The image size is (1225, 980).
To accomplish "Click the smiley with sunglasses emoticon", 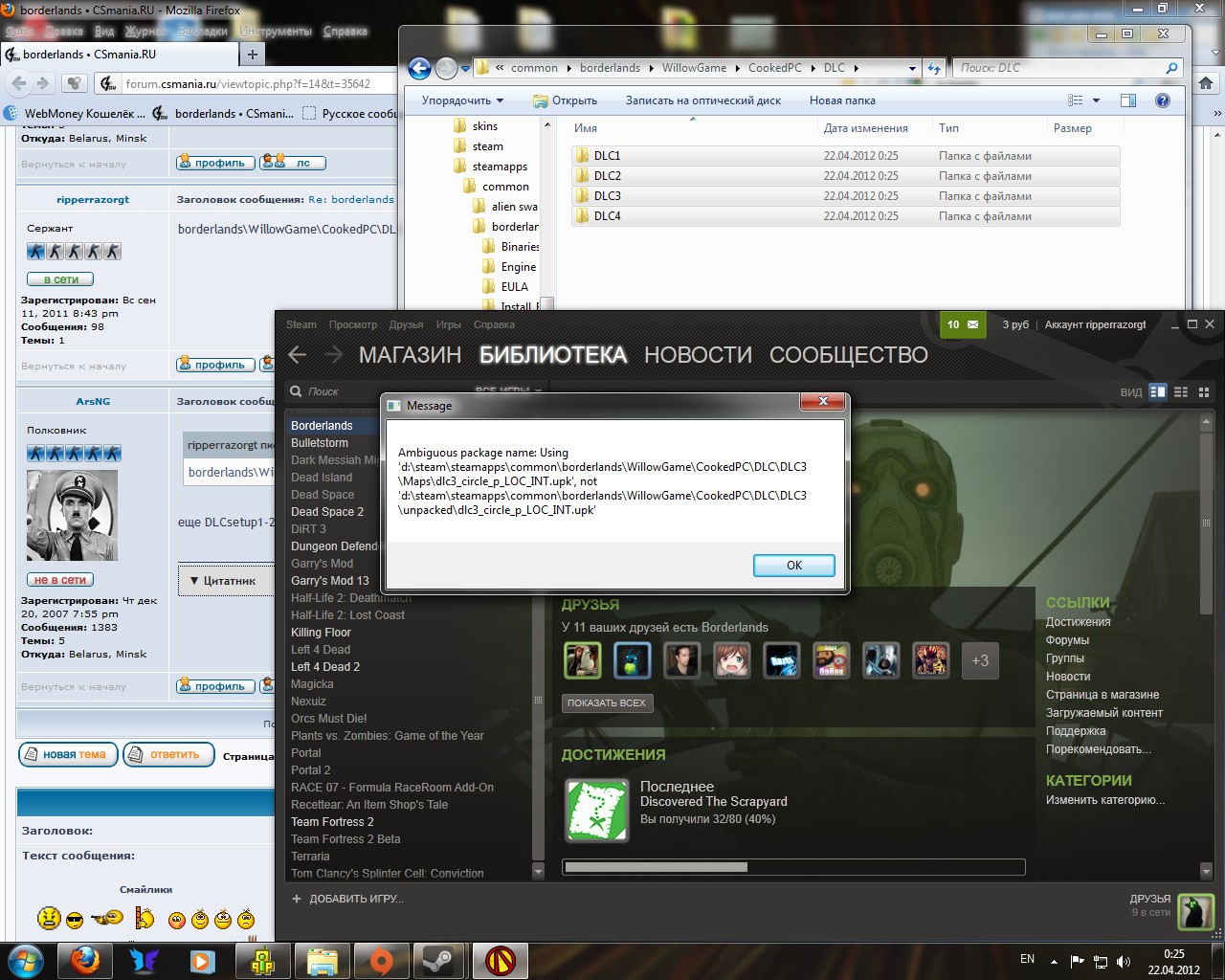I will pos(75,920).
